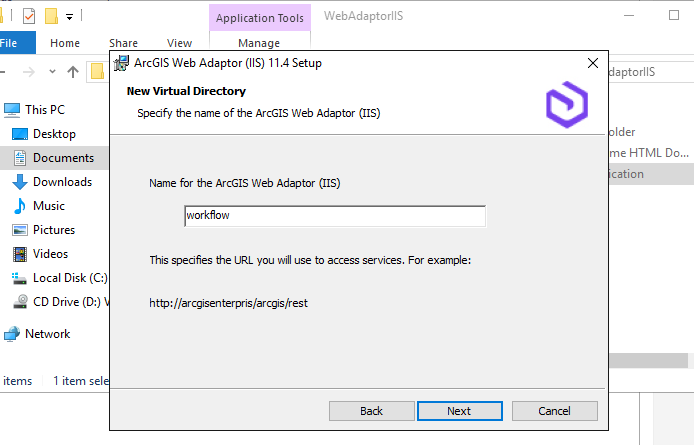The width and height of the screenshot is (694, 445).
Task: Open the Manage tab under Application Tools
Action: point(259,43)
